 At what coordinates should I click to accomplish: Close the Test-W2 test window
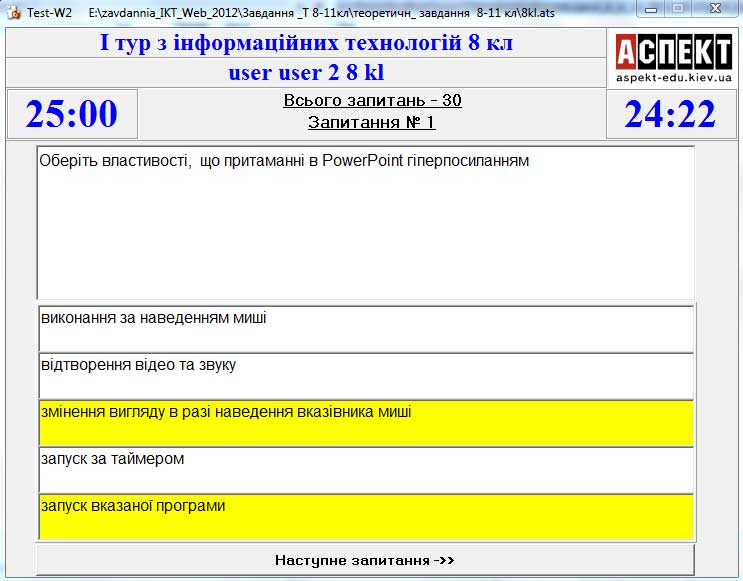pyautogui.click(x=715, y=9)
